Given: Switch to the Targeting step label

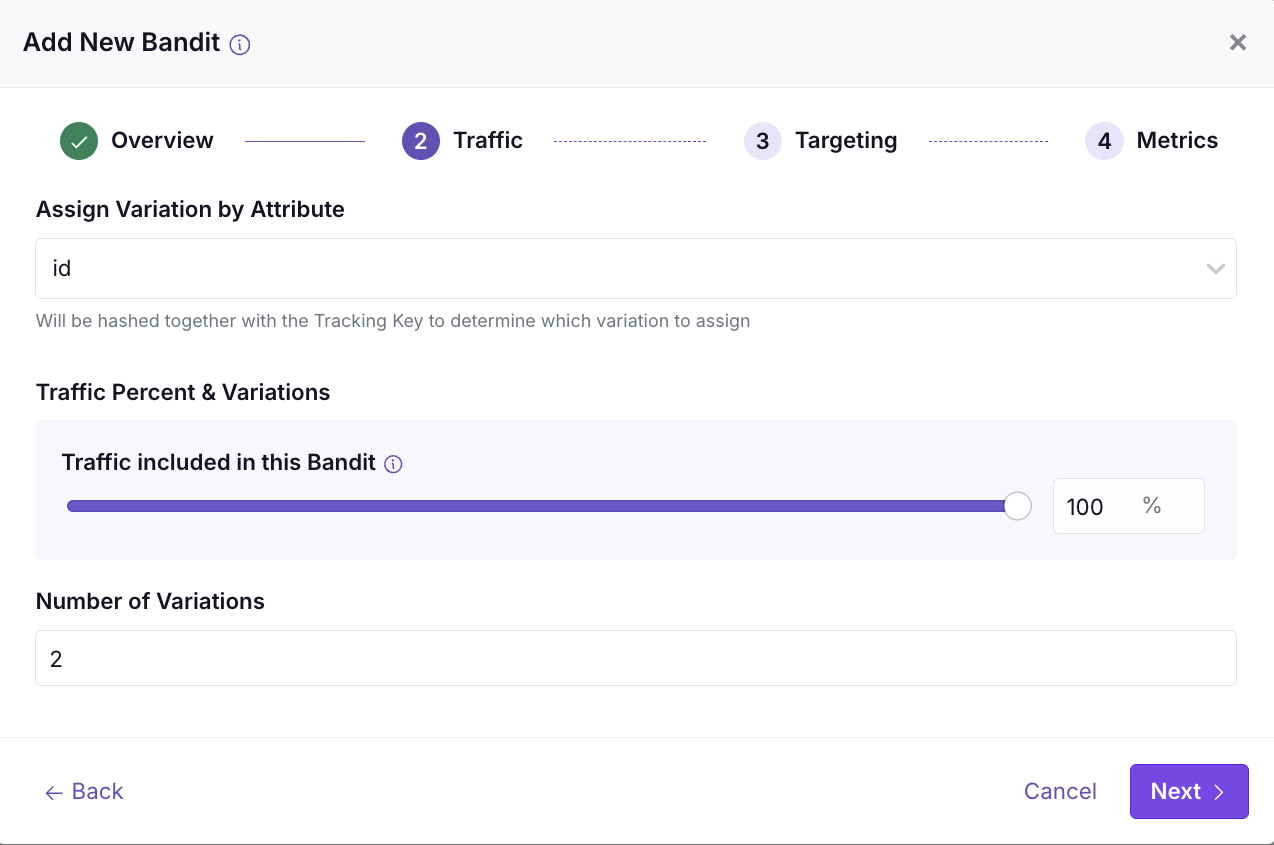Looking at the screenshot, I should pos(846,141).
